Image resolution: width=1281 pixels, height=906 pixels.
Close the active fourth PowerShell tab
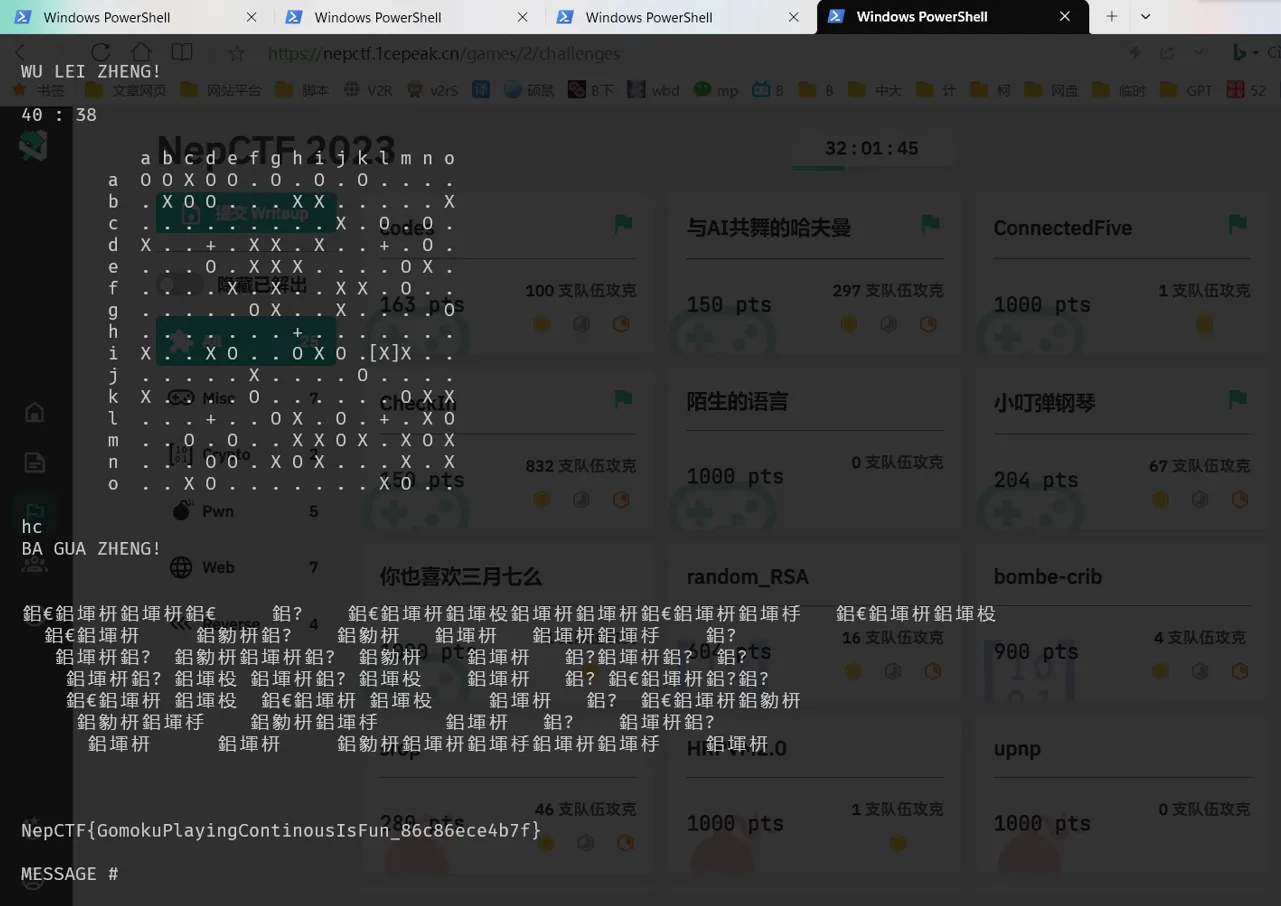(1064, 17)
